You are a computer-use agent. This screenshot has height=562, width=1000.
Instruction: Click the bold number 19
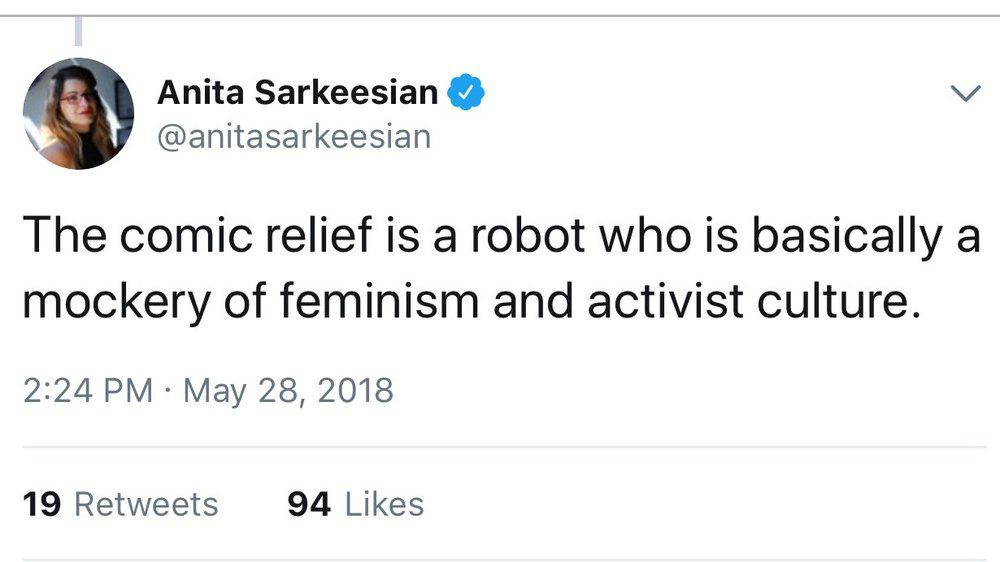pyautogui.click(x=42, y=504)
